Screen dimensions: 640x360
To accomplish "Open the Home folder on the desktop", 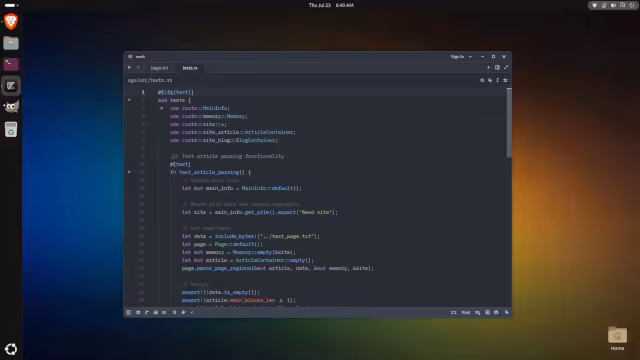I will 617,339.
